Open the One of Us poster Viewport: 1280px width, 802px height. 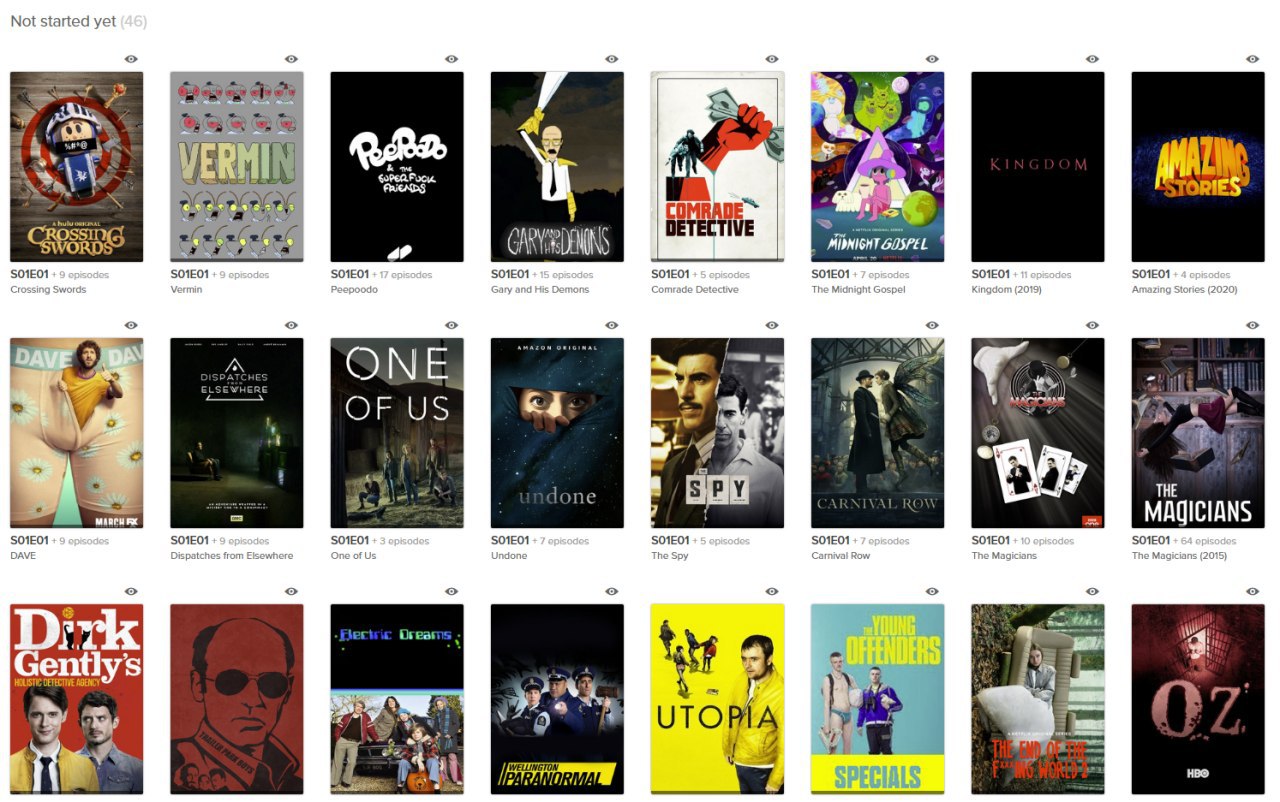[397, 433]
